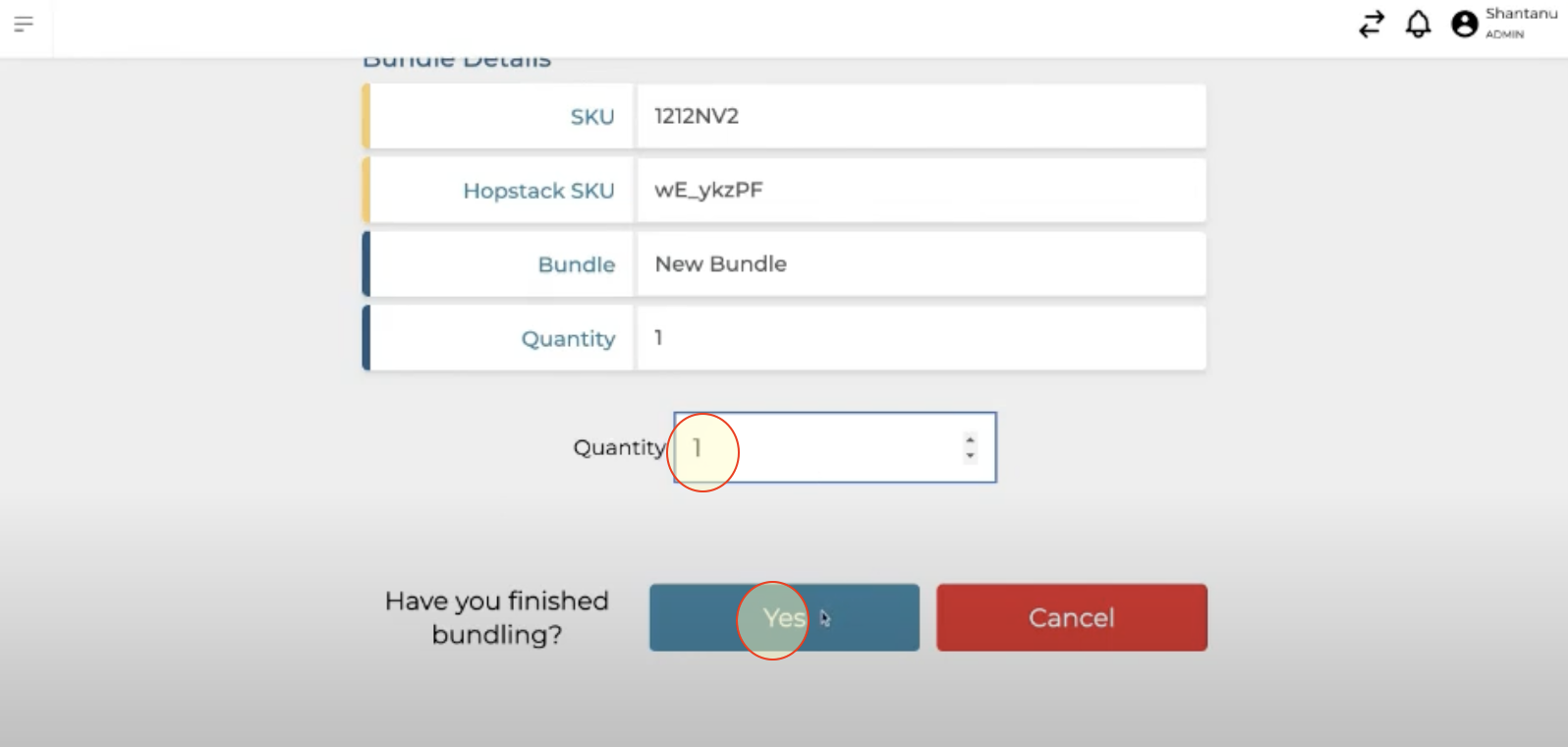Click the Quantity value in Bundle Details
Image resolution: width=1568 pixels, height=747 pixels.
point(659,338)
